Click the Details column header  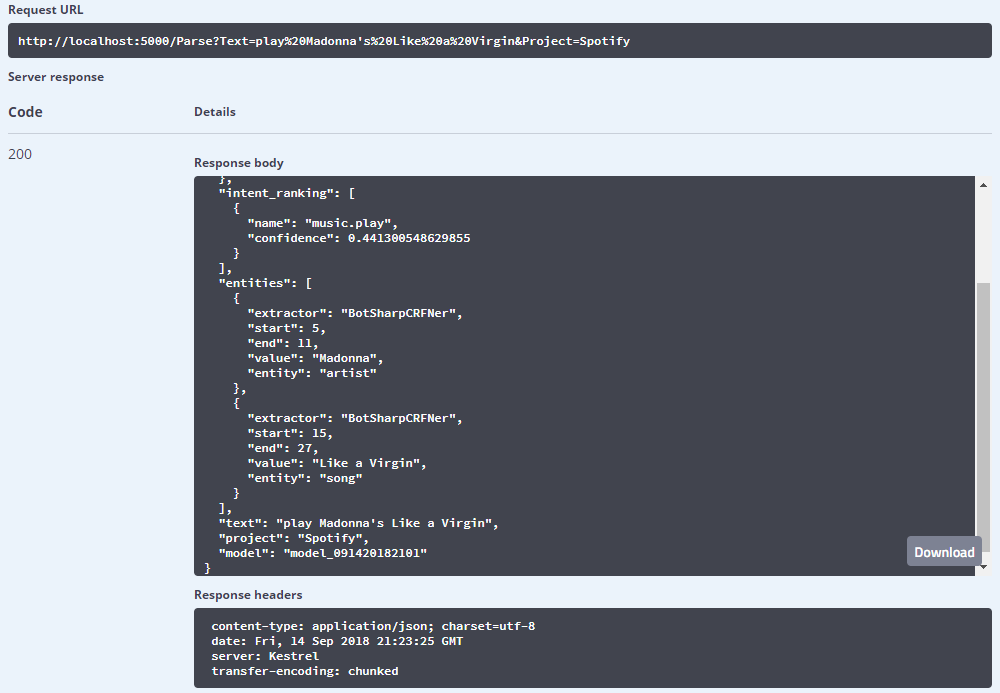click(215, 112)
